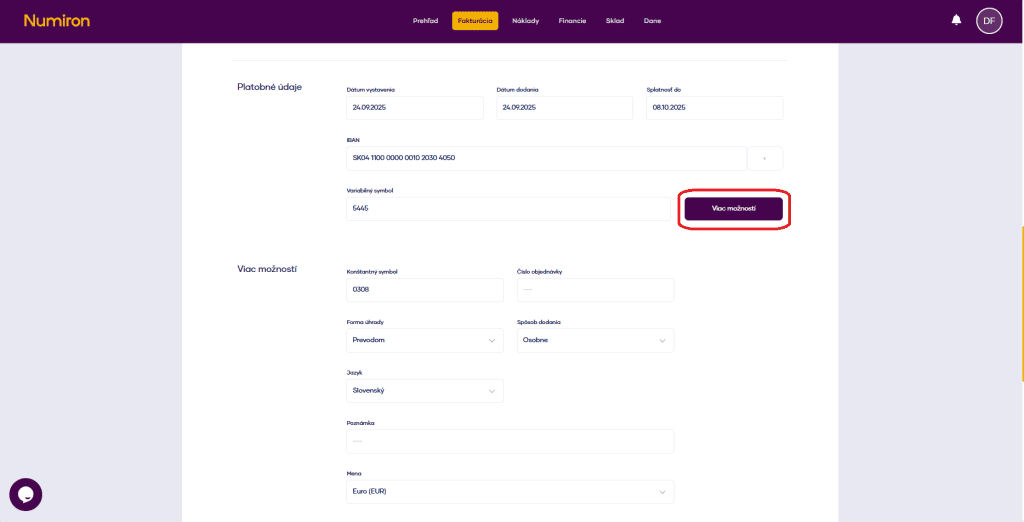Go to the Prehľad tab
The image size is (1024, 522).
tap(426, 21)
